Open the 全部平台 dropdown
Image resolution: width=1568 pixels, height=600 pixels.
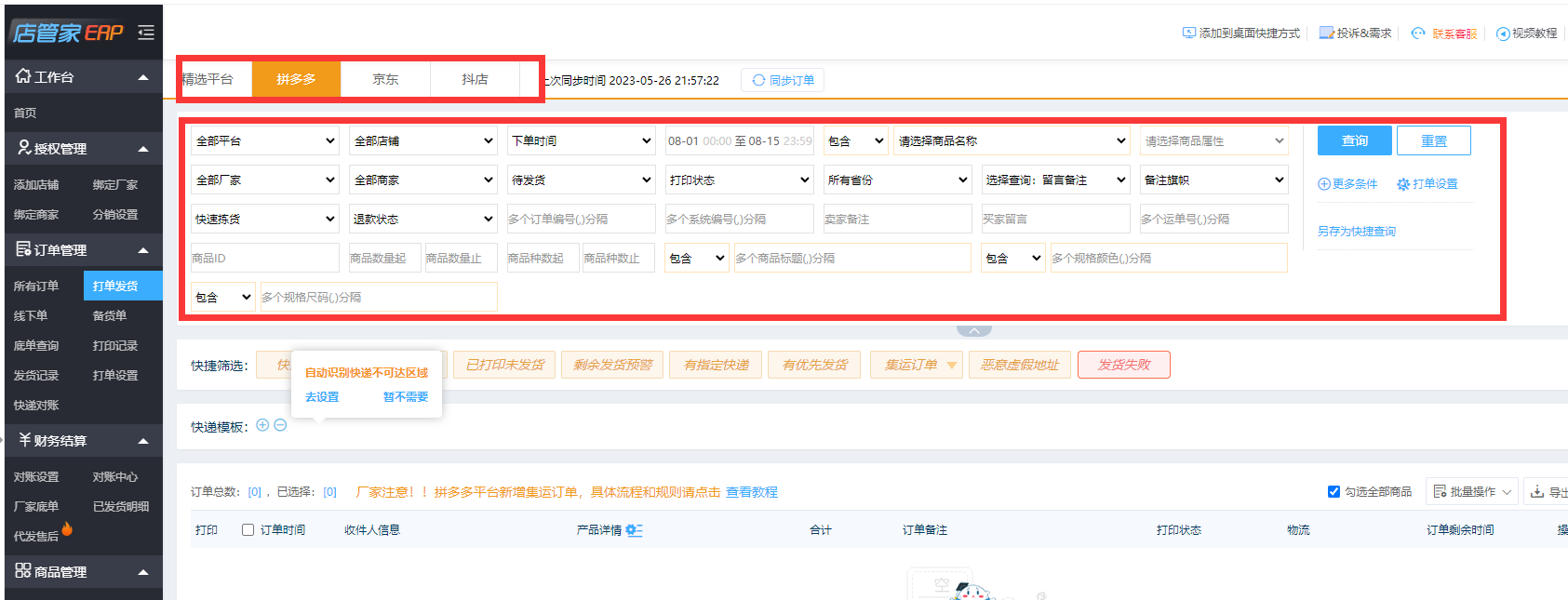(x=265, y=140)
